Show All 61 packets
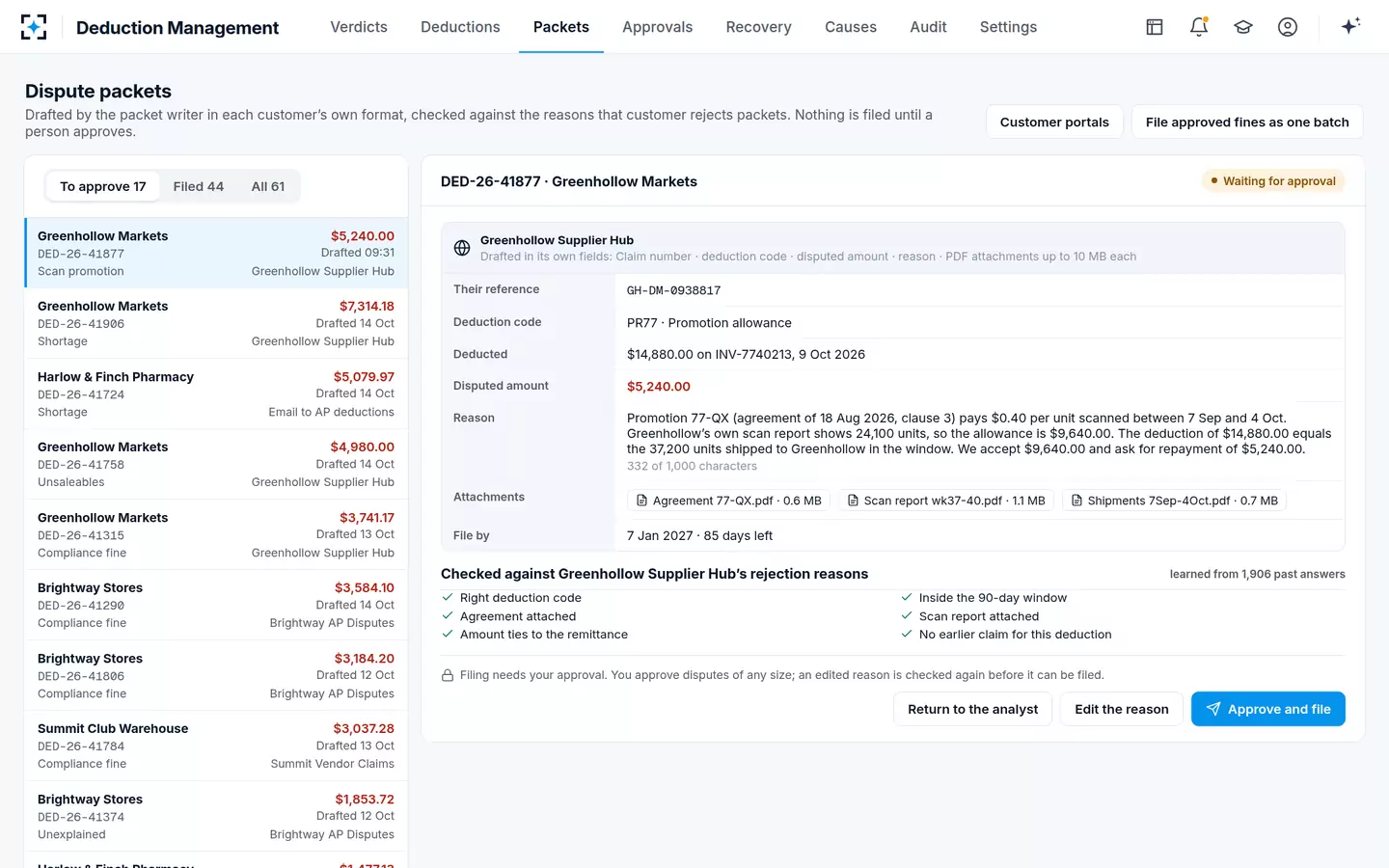Image resolution: width=1389 pixels, height=868 pixels. coord(268,186)
